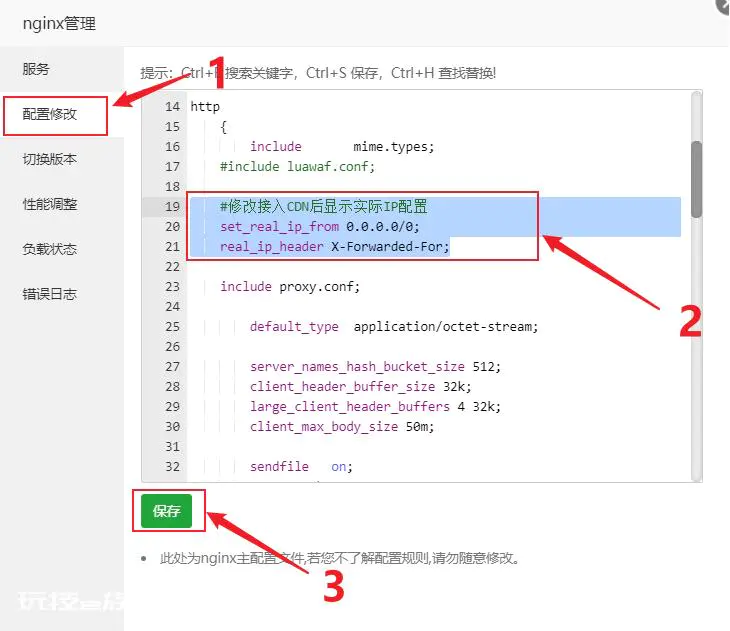Click line number 32 in gutter
The height and width of the screenshot is (631, 730).
pyautogui.click(x=172, y=467)
